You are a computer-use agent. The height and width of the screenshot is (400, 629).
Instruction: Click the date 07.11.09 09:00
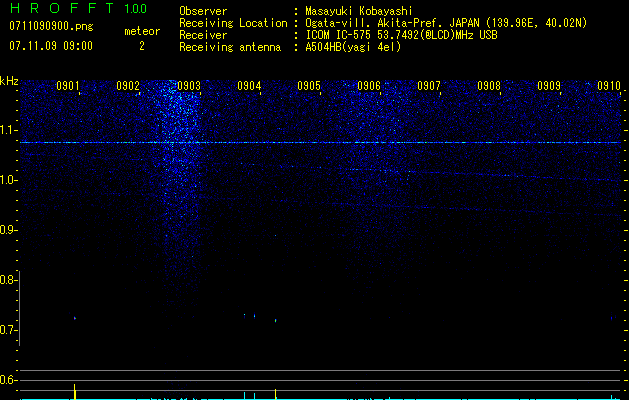coord(51,46)
